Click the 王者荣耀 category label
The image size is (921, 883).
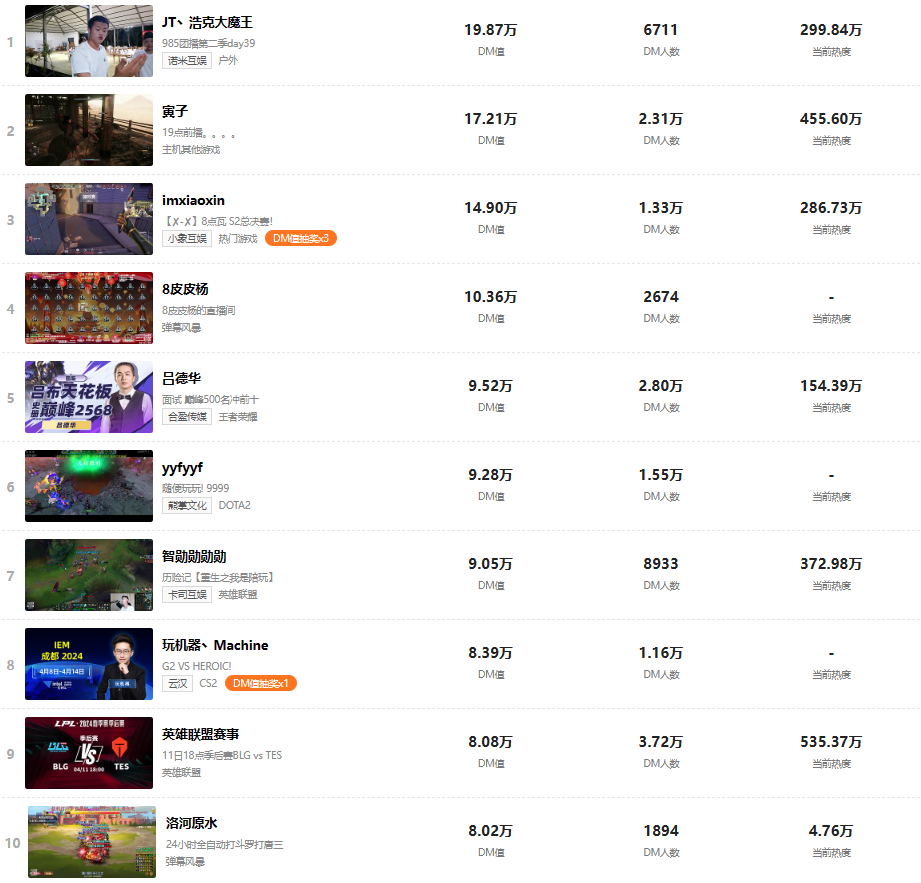pos(238,417)
